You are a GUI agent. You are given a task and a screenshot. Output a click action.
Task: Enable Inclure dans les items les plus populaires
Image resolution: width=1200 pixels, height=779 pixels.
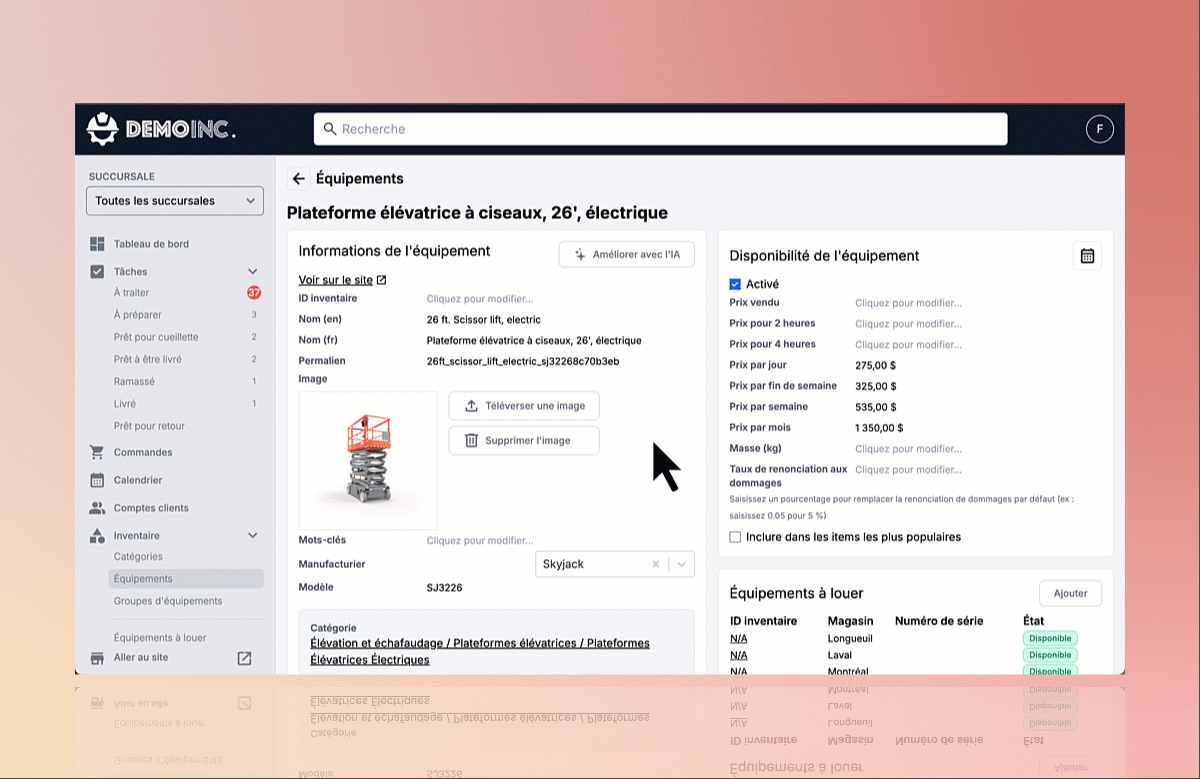coord(736,537)
